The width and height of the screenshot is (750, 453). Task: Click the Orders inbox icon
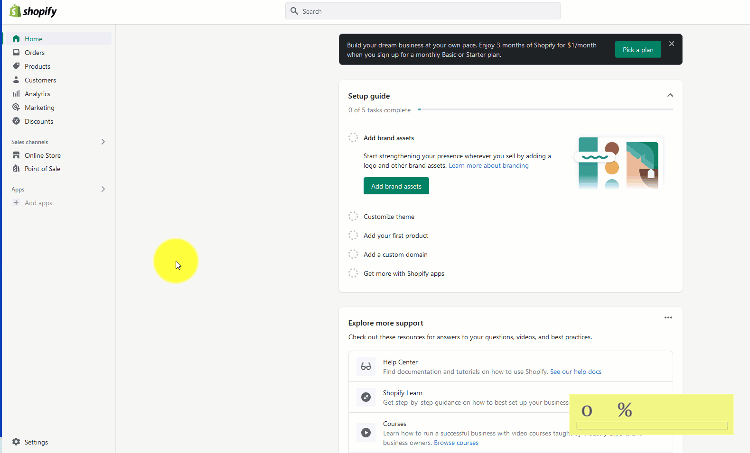16,53
